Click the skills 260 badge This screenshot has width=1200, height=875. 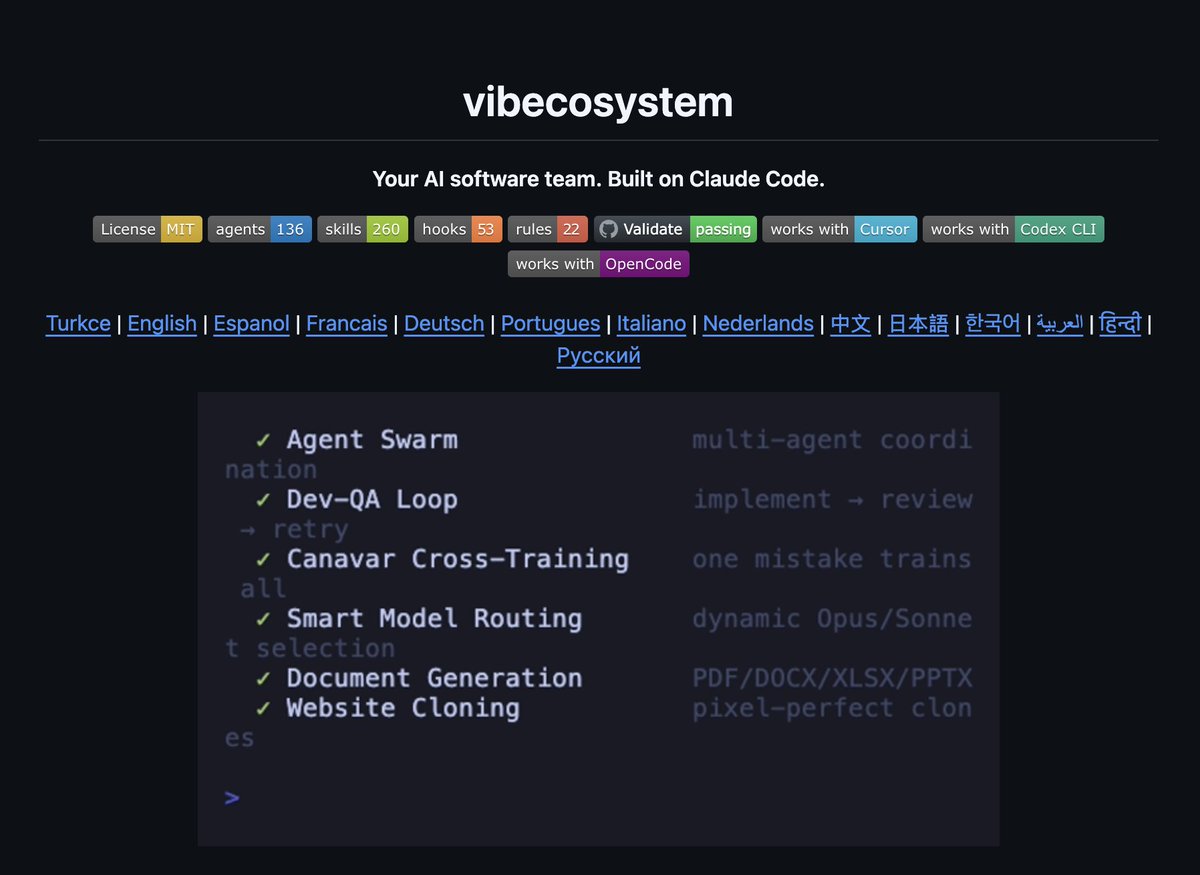[363, 229]
